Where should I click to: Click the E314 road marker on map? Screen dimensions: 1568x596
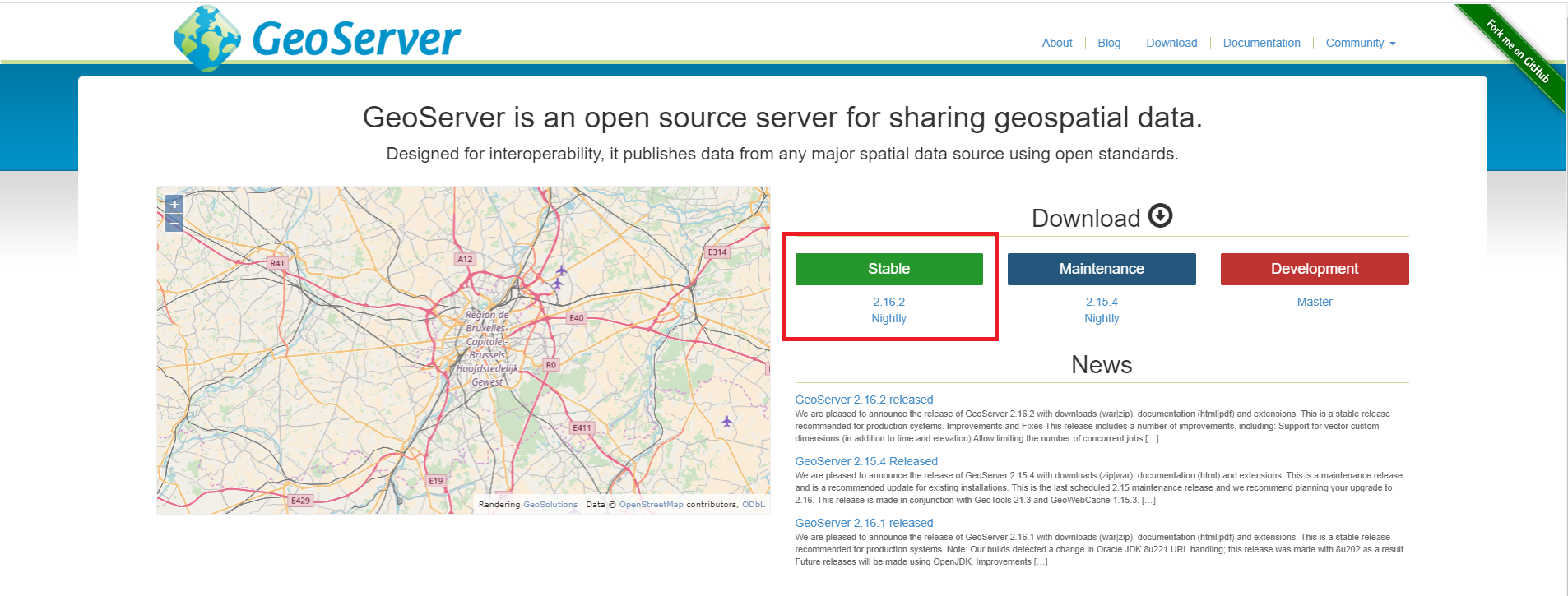(717, 252)
